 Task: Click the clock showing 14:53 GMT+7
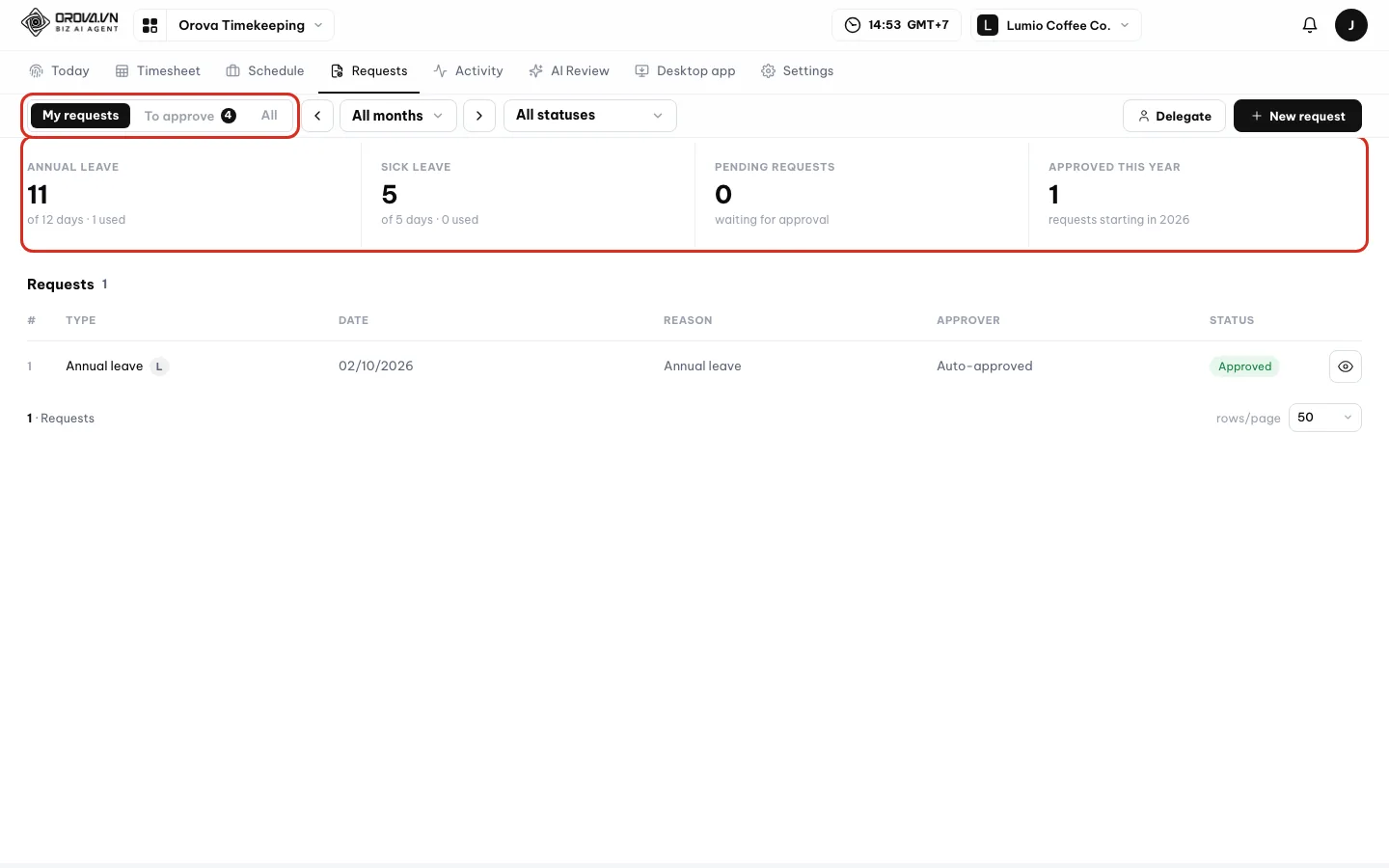tap(896, 25)
